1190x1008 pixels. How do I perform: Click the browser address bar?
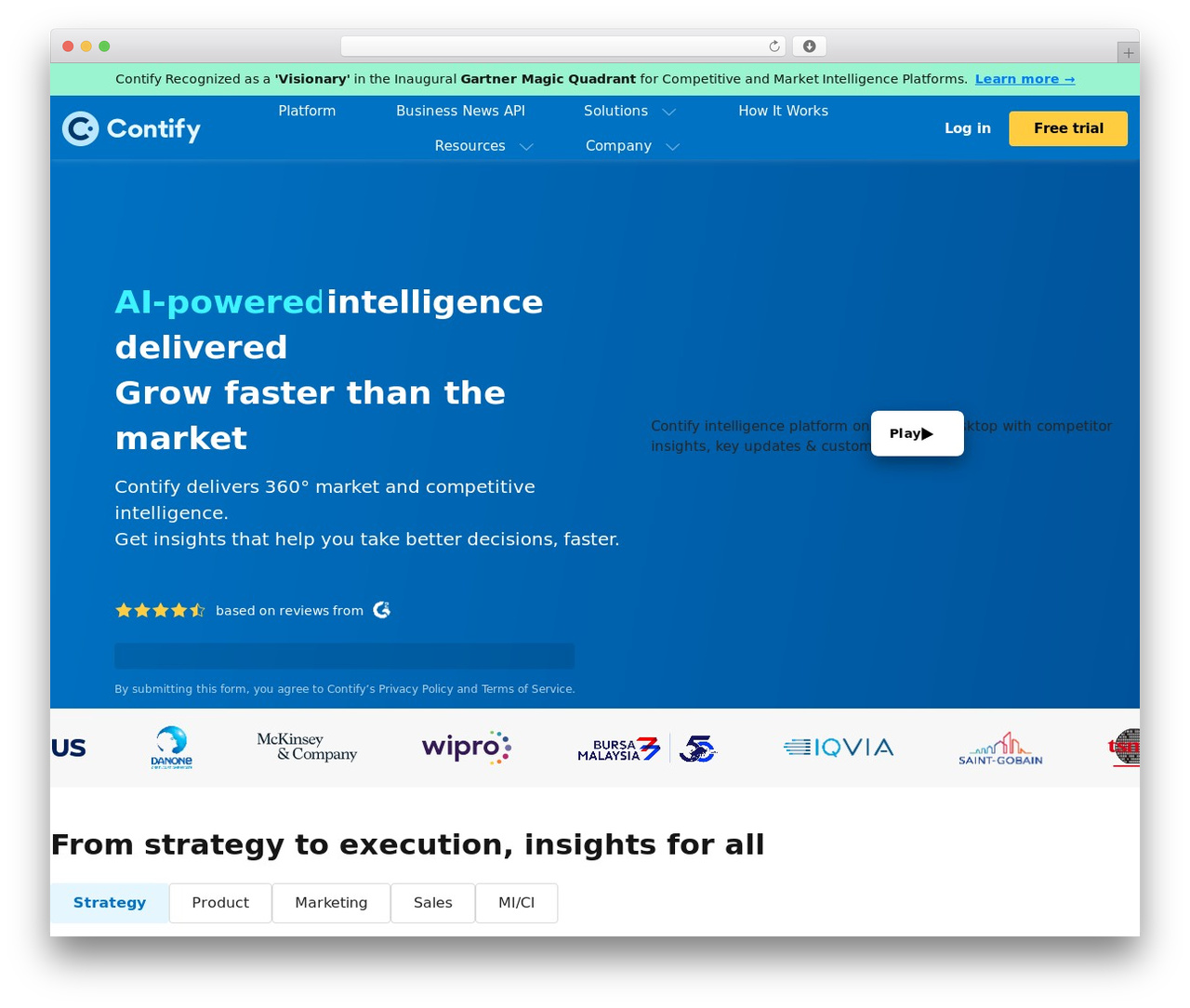click(x=562, y=46)
